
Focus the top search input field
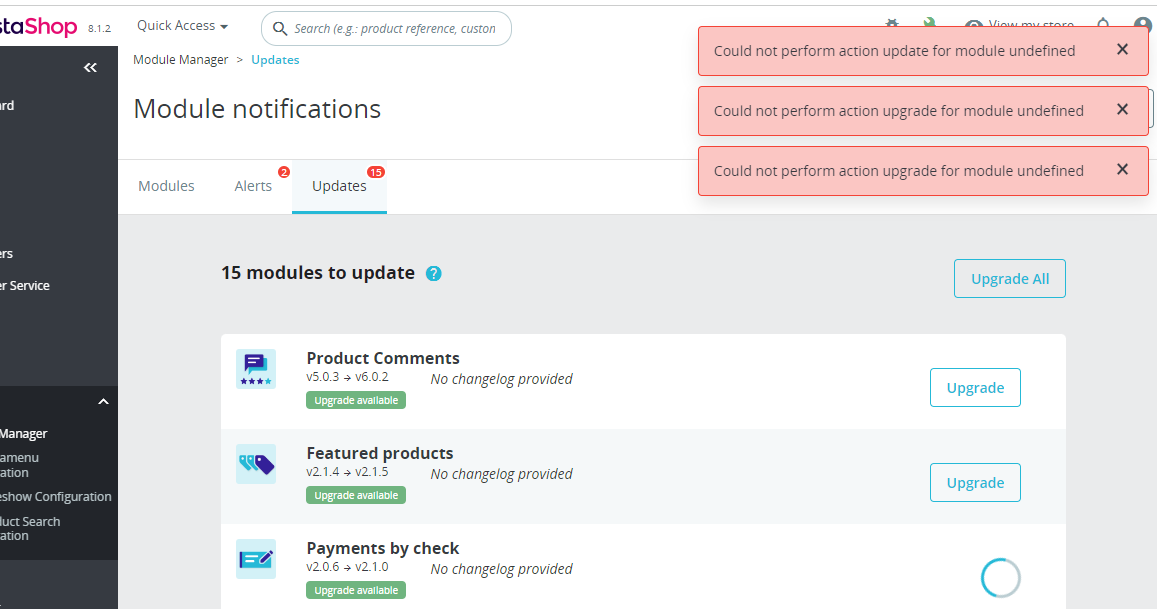click(395, 29)
